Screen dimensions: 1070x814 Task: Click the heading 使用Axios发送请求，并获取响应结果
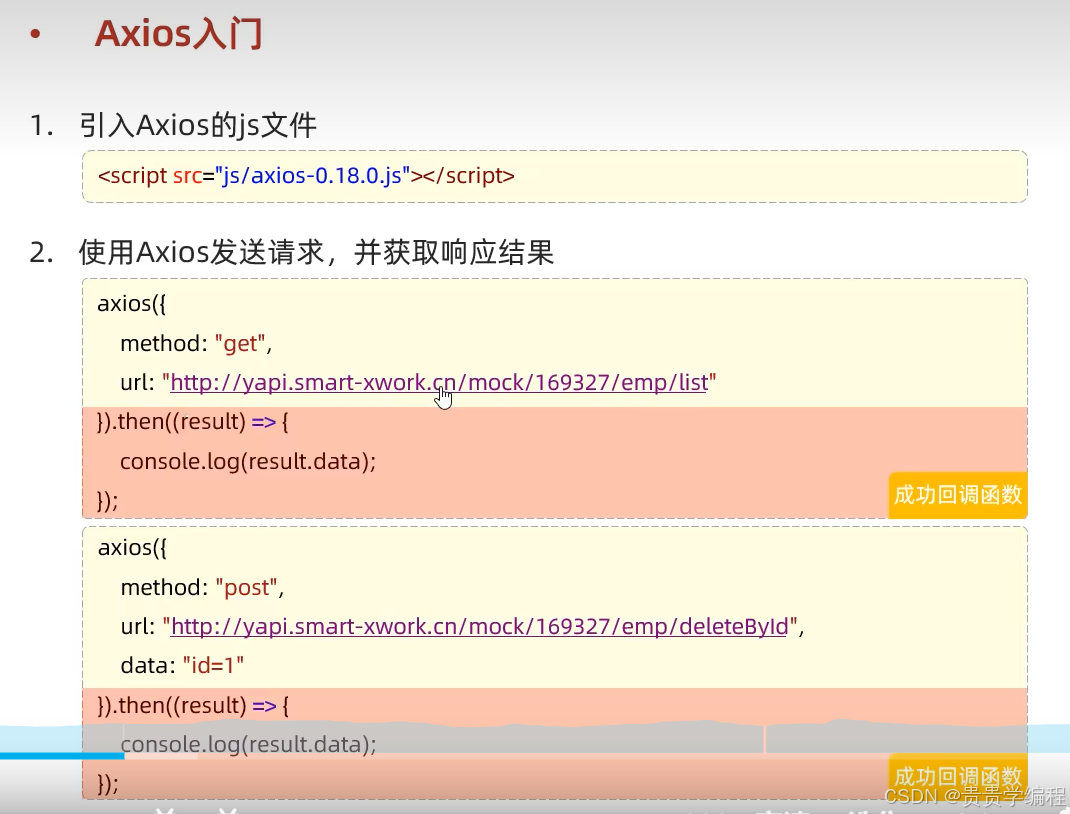[x=316, y=252]
